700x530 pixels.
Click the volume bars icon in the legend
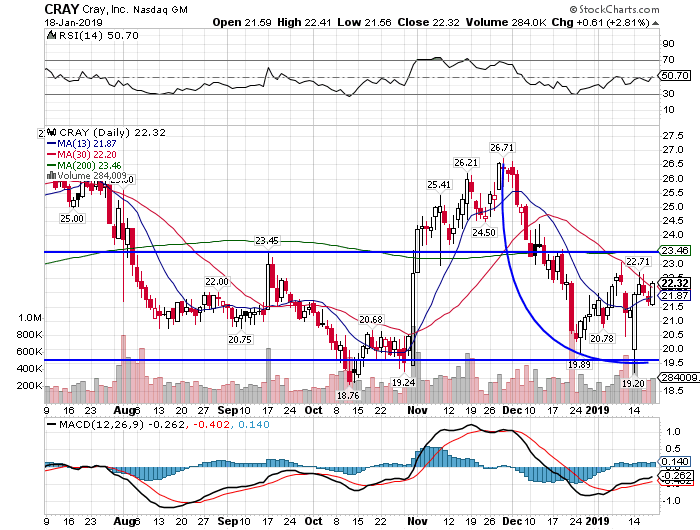51,175
